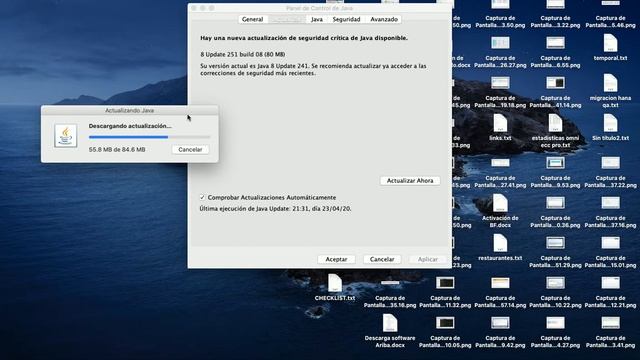
Task: Select screenshot file ending 3.50.png
Action: tap(500, 5)
